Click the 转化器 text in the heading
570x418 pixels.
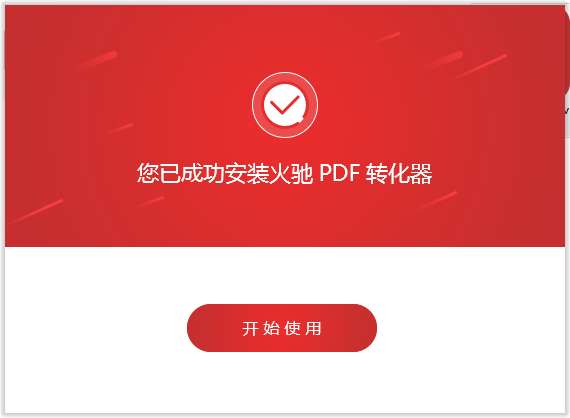[x=399, y=173]
